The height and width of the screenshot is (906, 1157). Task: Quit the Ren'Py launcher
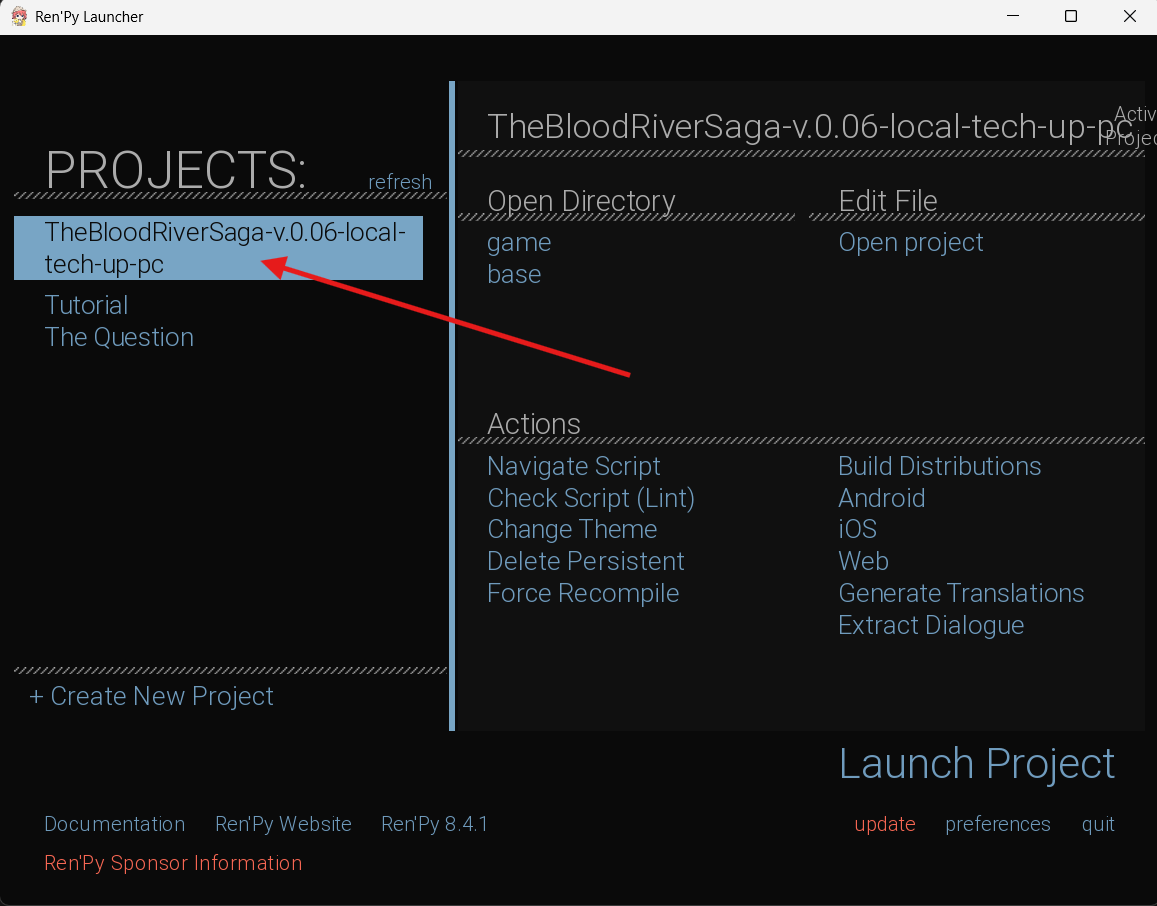[x=1098, y=824]
